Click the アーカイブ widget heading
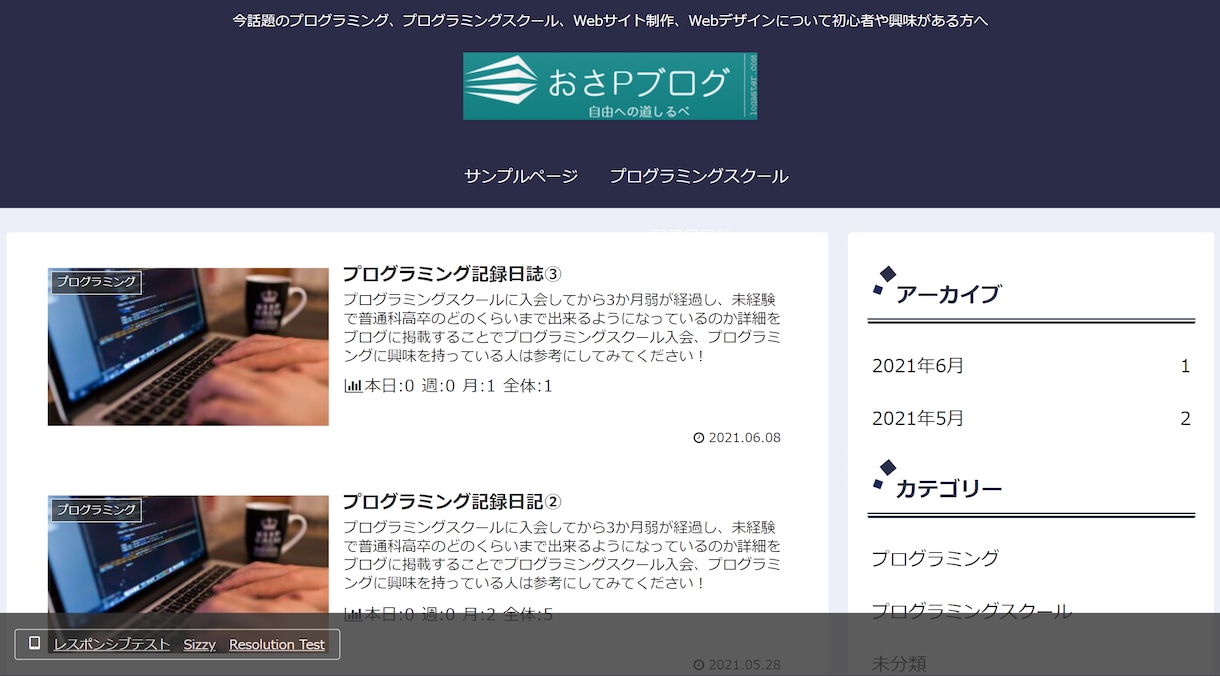Viewport: 1220px width, 676px height. [x=948, y=294]
